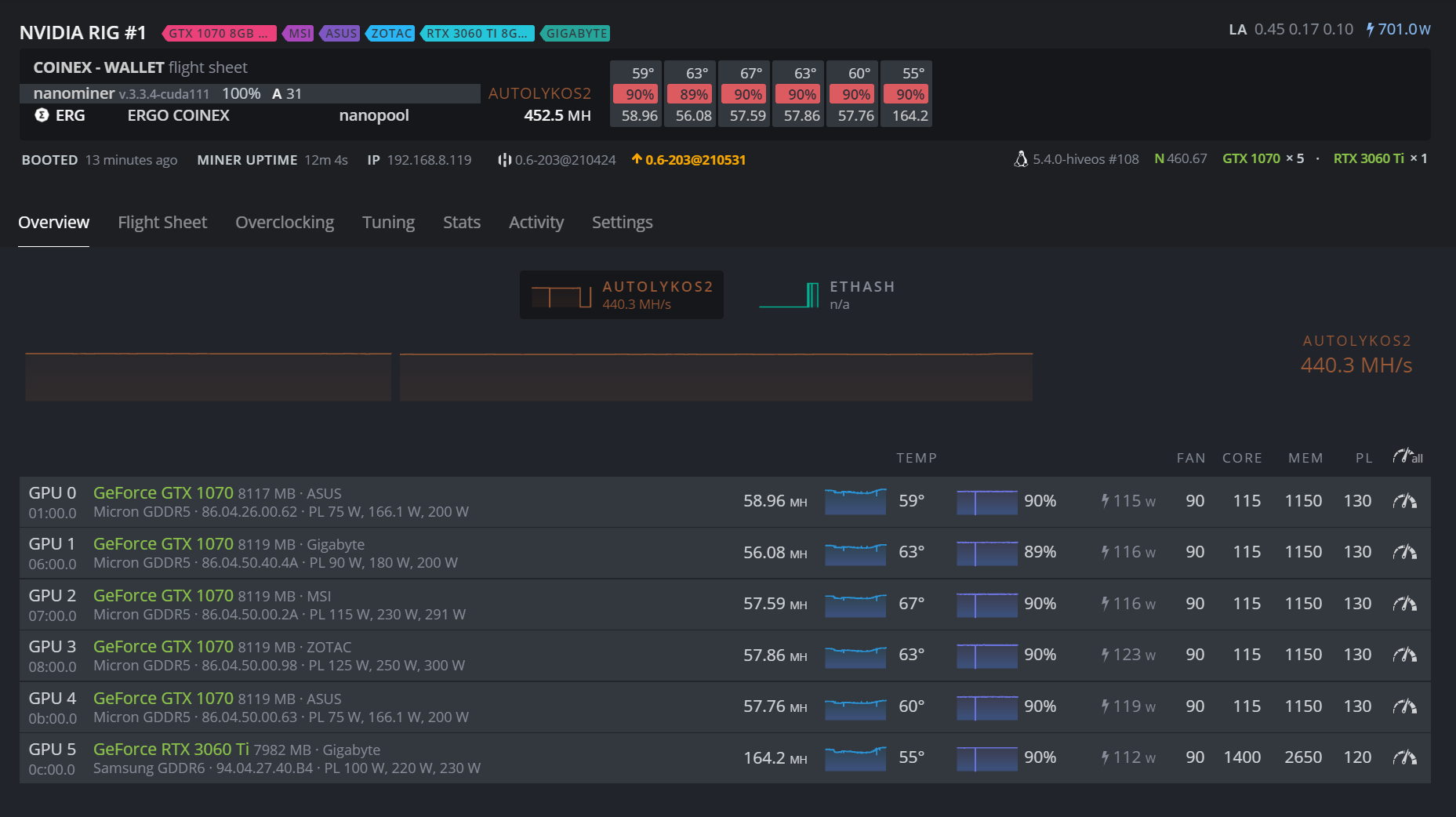Screen dimensions: 1456x817
Task: Open the overclock icon on GPU 3 row
Action: (x=1404, y=655)
